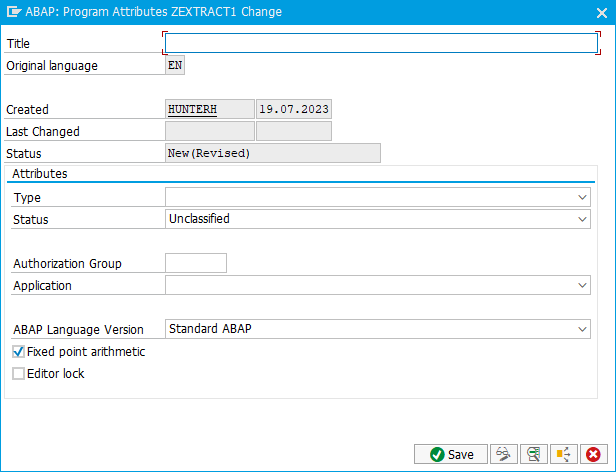The image size is (616, 472).
Task: Focus the Authorization Group field
Action: point(196,263)
